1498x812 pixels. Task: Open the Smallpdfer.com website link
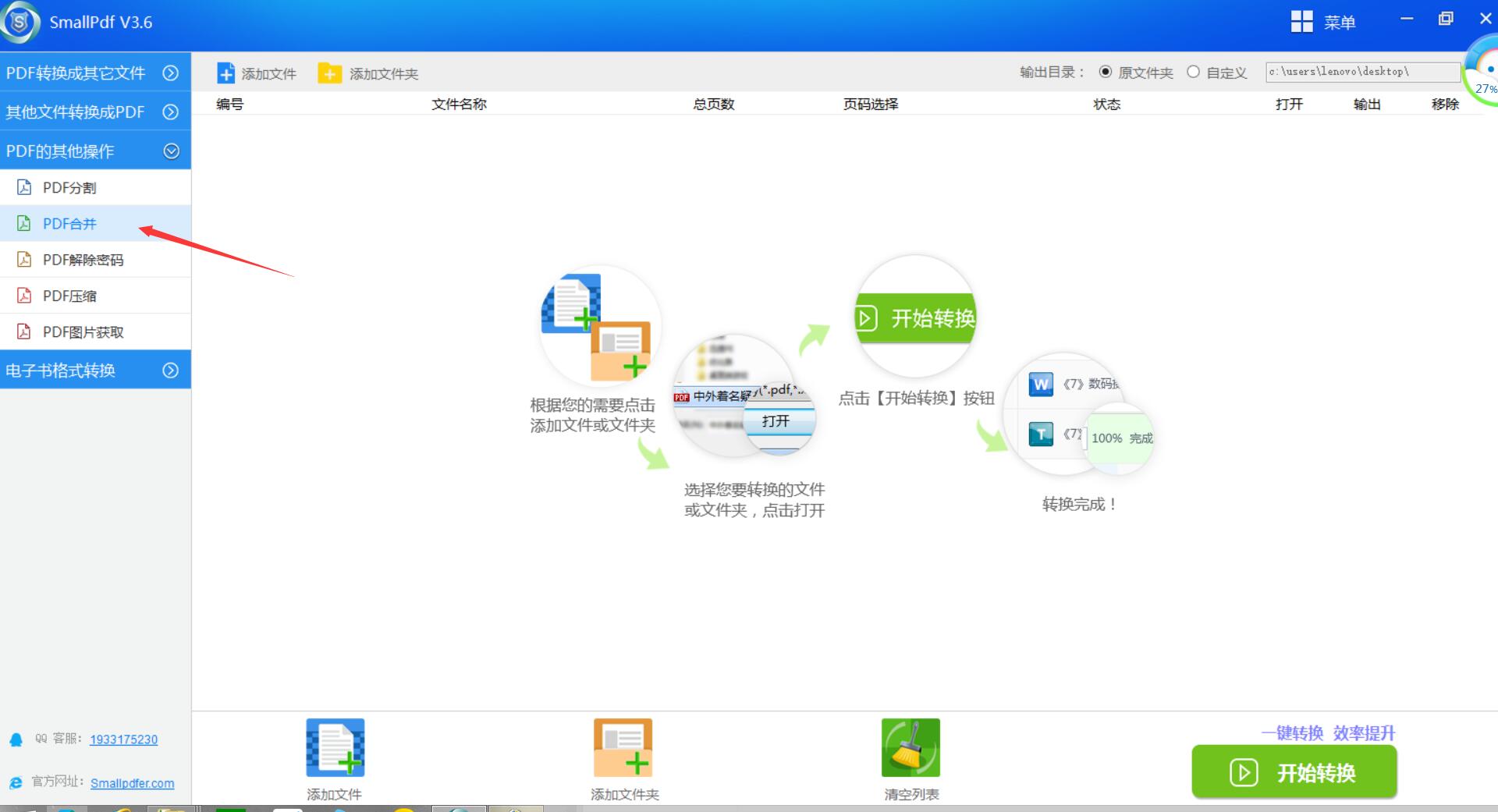click(132, 783)
